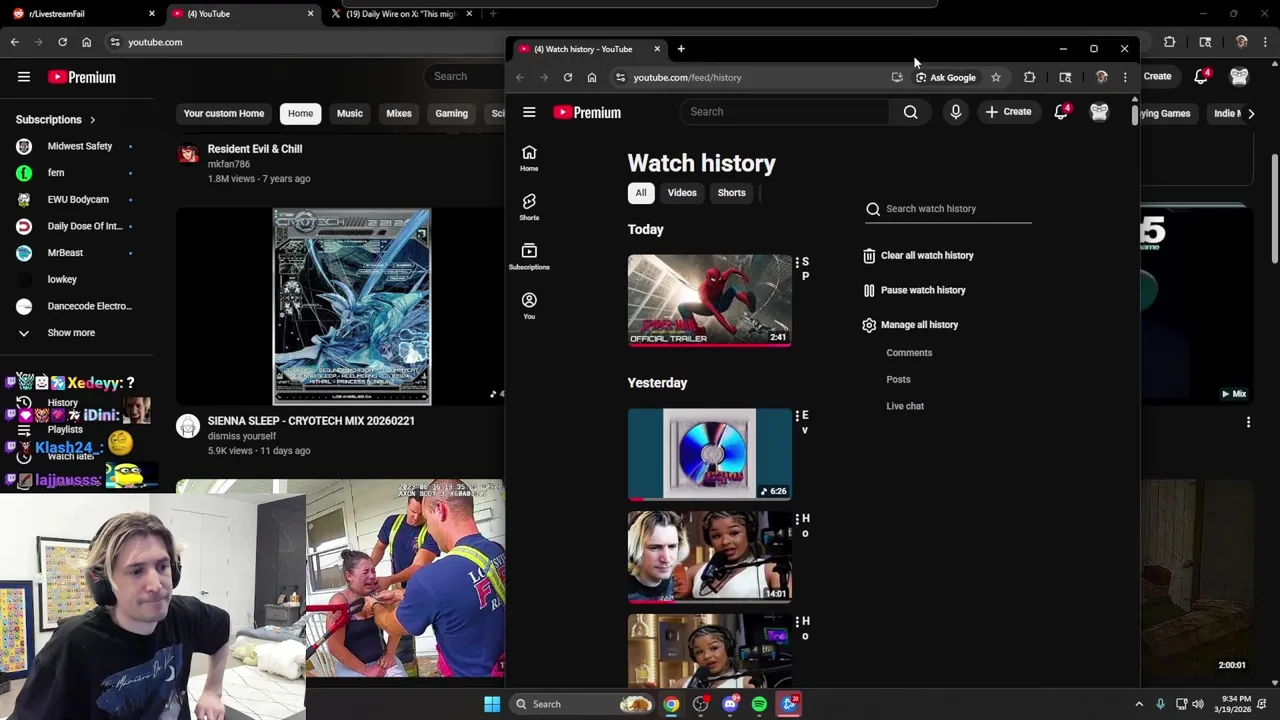Screen dimensions: 1280x720
Task: Open options menu for the 14:01 video
Action: click(x=797, y=519)
